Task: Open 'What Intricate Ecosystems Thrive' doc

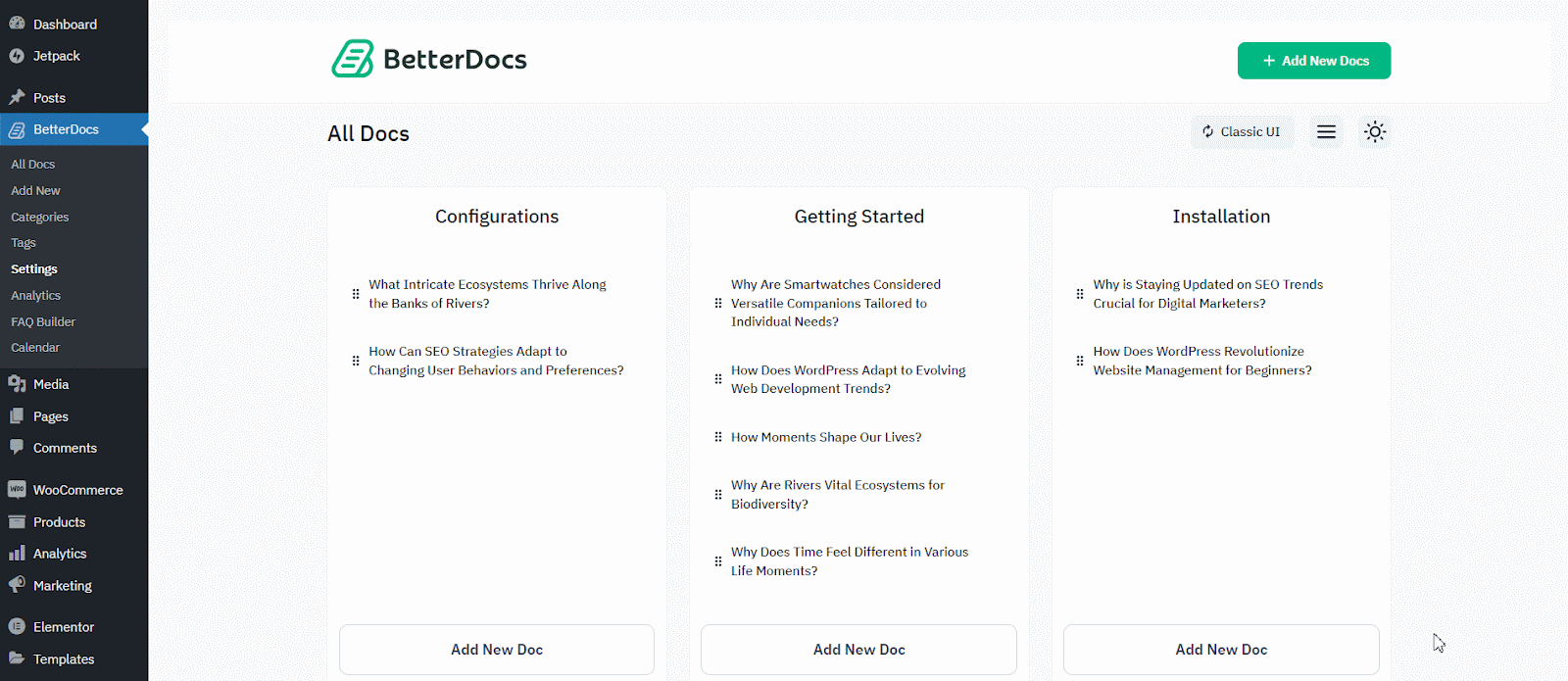Action: (487, 294)
